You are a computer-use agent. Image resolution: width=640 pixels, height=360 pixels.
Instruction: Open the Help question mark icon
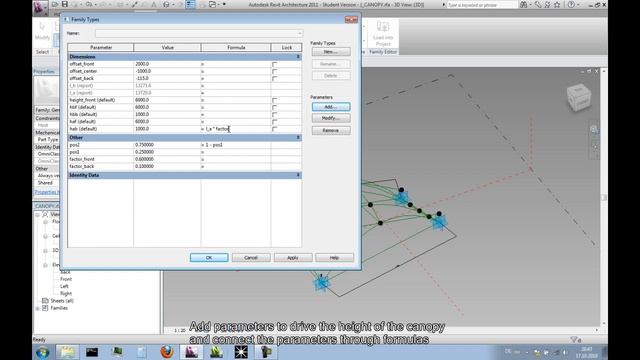(x=571, y=5)
